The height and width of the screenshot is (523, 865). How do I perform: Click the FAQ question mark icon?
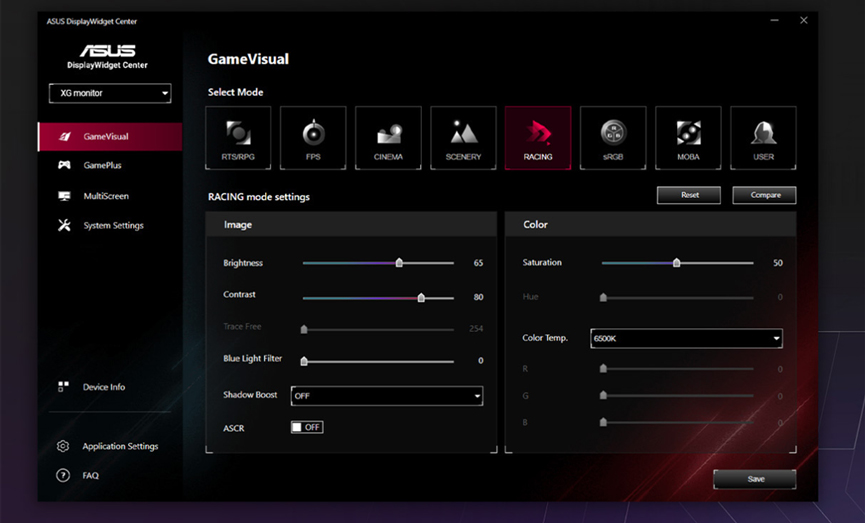click(x=63, y=475)
